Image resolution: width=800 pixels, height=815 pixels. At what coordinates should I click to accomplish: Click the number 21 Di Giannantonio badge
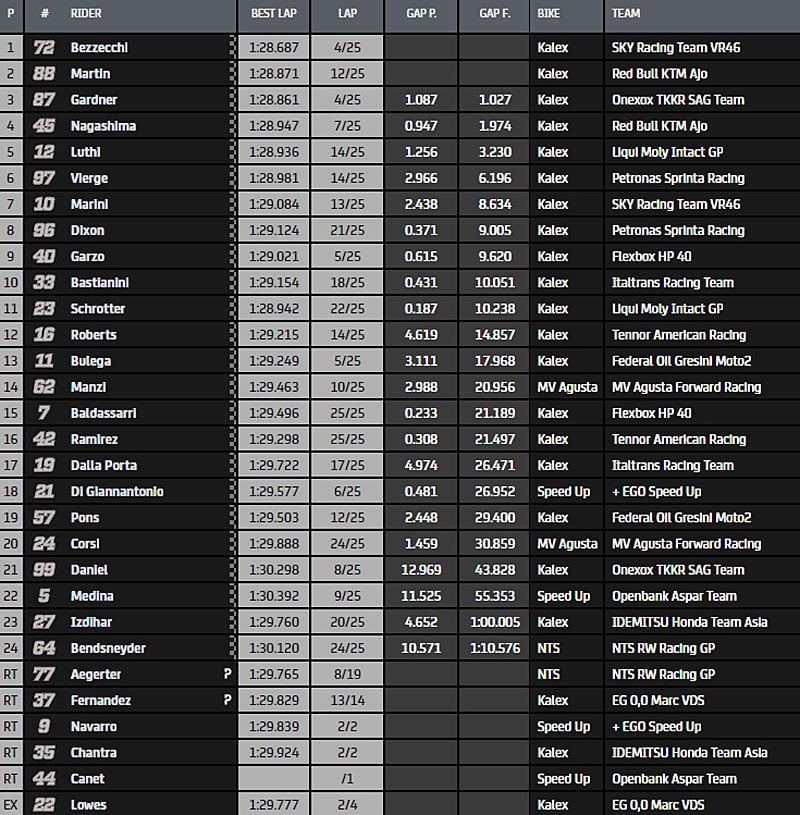(x=44, y=492)
